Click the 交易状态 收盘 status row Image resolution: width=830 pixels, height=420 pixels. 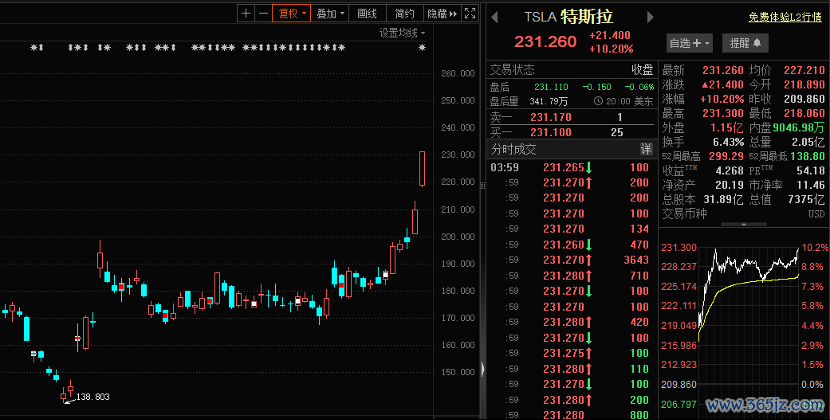[571, 70]
